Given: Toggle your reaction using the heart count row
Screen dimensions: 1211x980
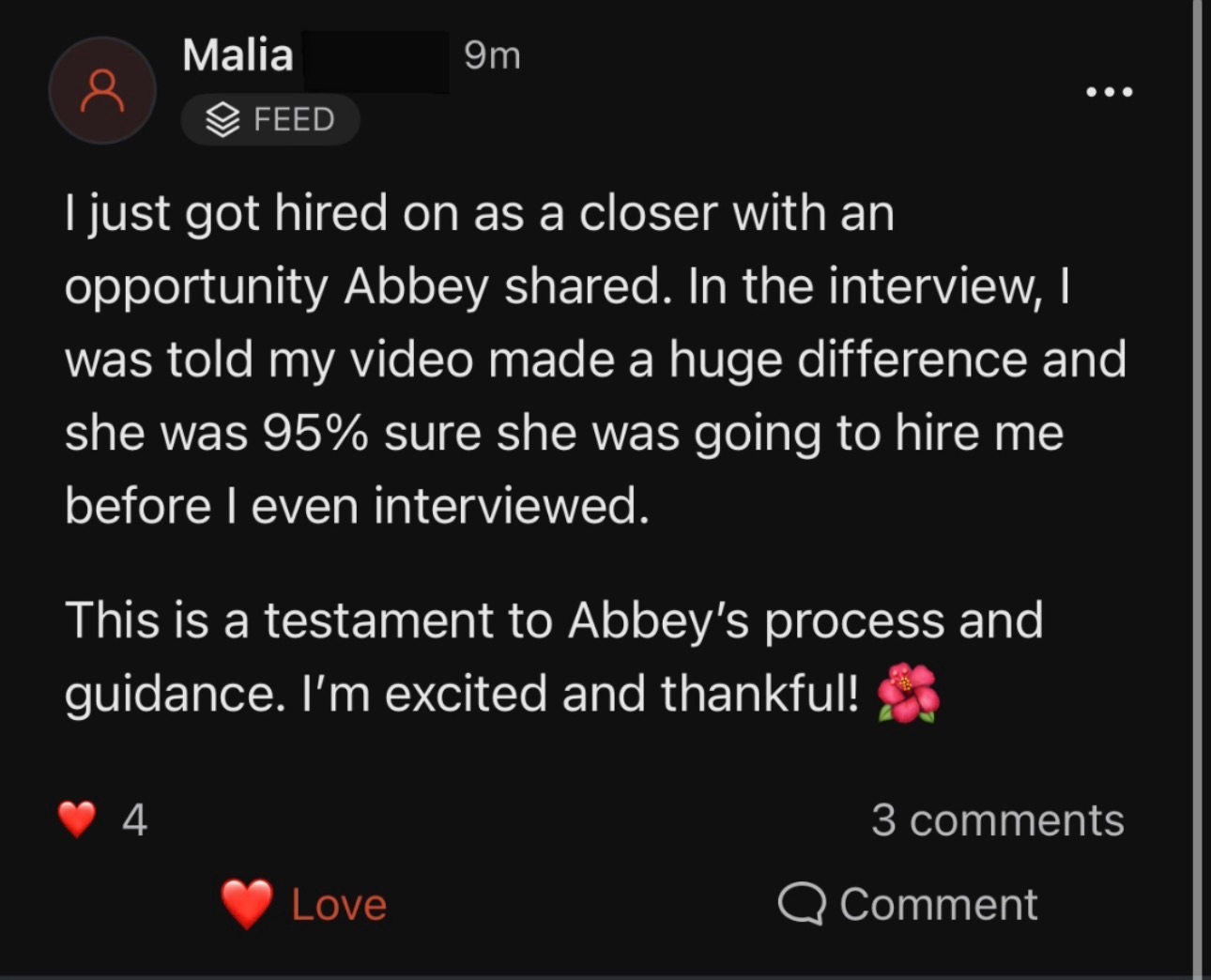Looking at the screenshot, I should [103, 819].
